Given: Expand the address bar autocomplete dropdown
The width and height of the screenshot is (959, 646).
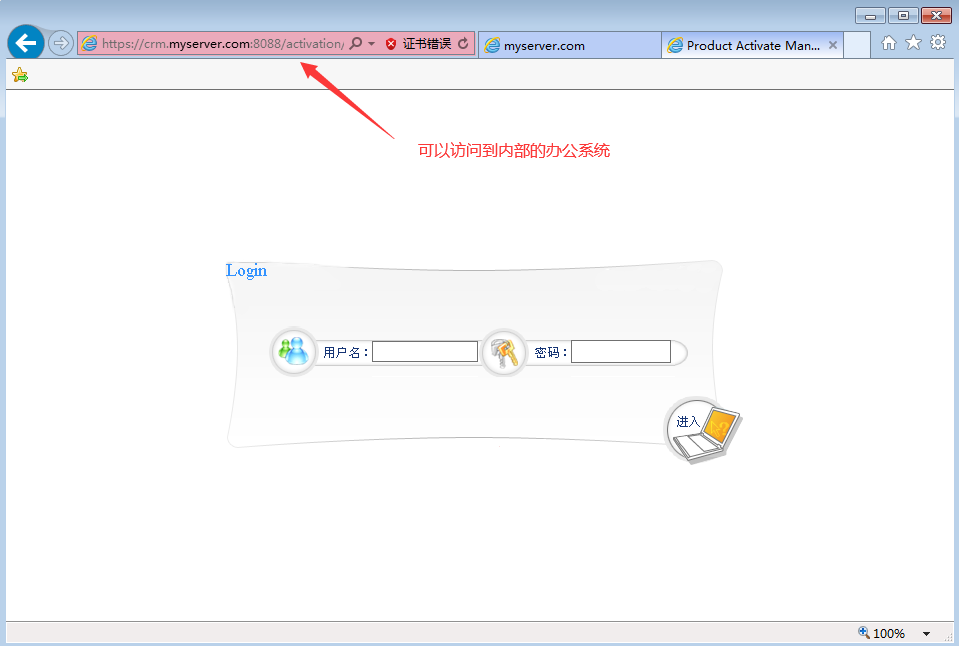Looking at the screenshot, I should coord(372,44).
